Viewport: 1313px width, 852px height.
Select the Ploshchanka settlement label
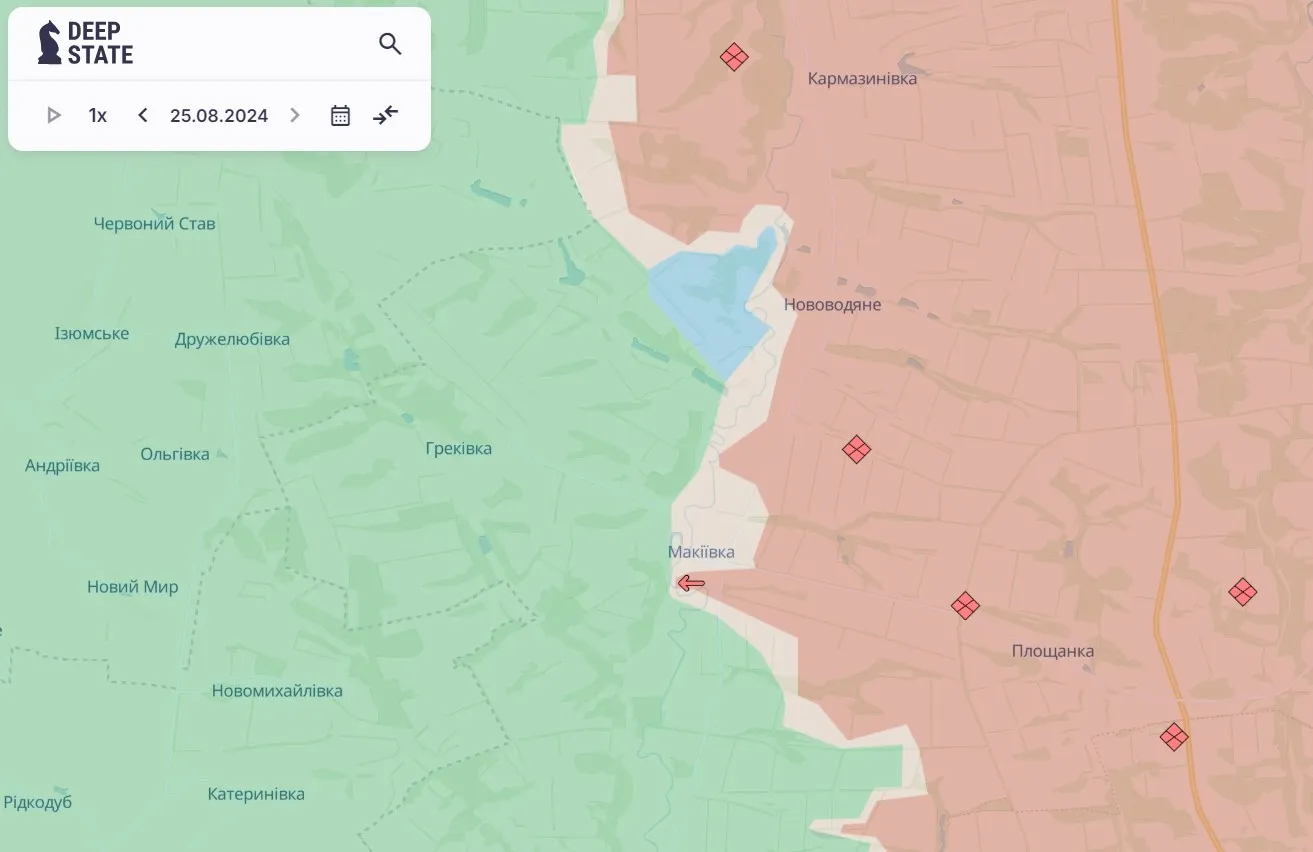(x=1051, y=650)
